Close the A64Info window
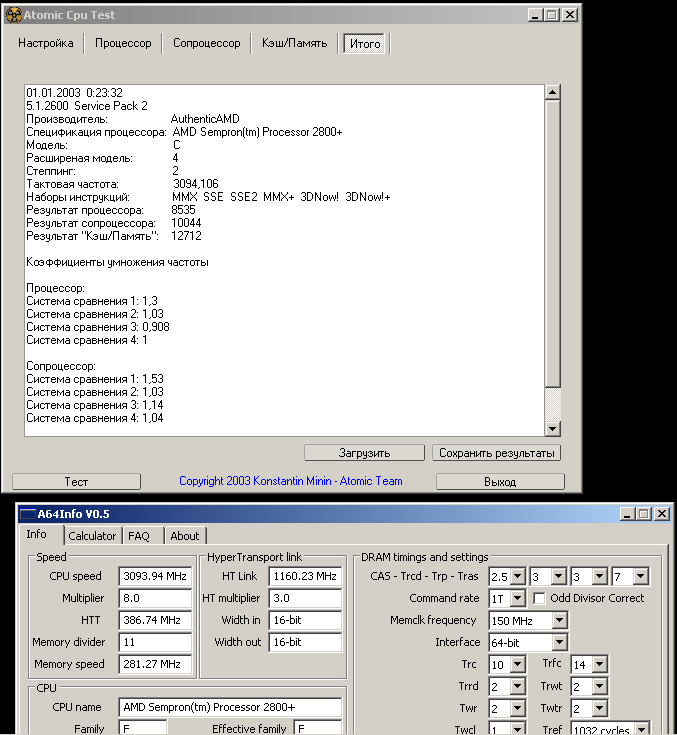This screenshot has height=735, width=677. tap(661, 514)
